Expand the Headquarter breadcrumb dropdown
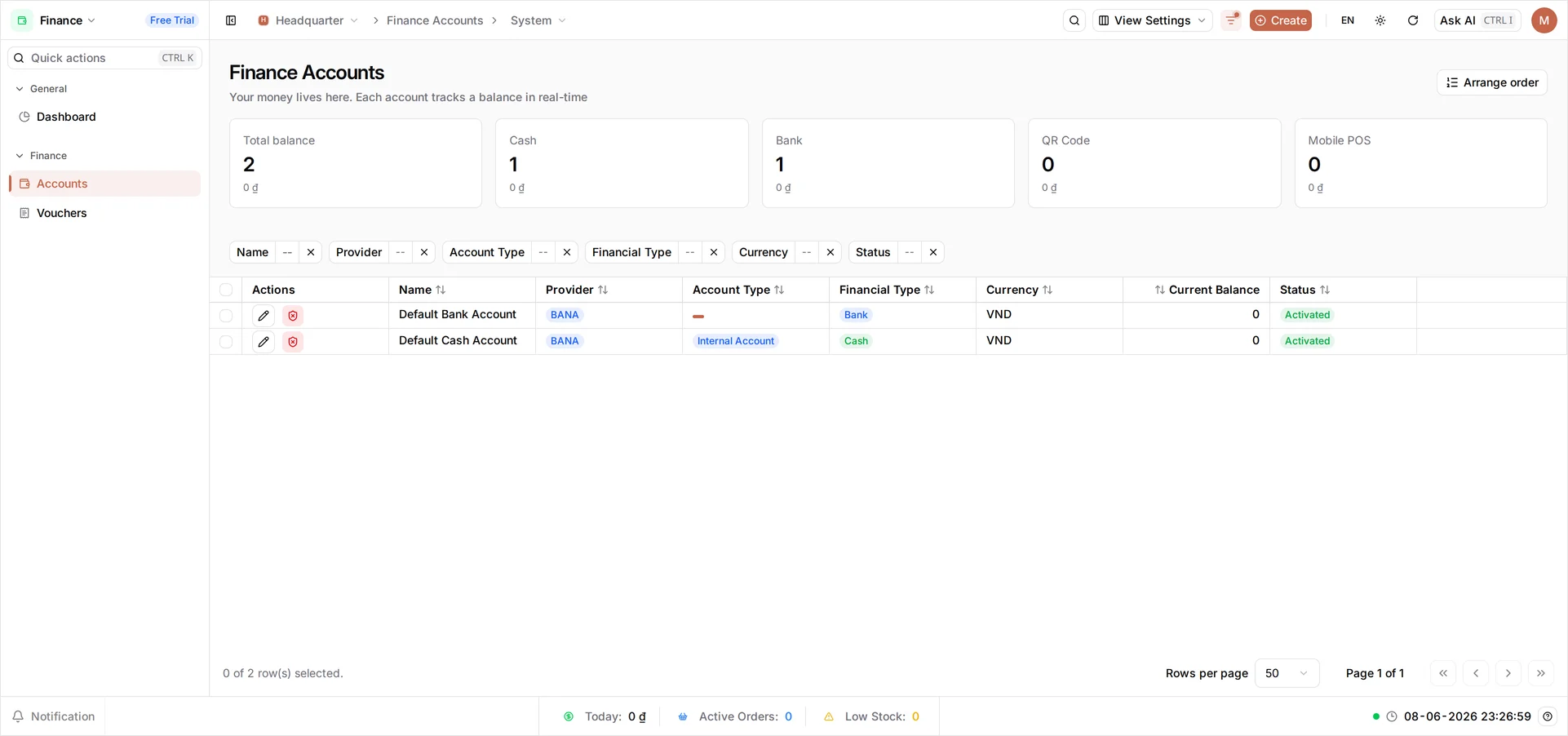 click(354, 20)
